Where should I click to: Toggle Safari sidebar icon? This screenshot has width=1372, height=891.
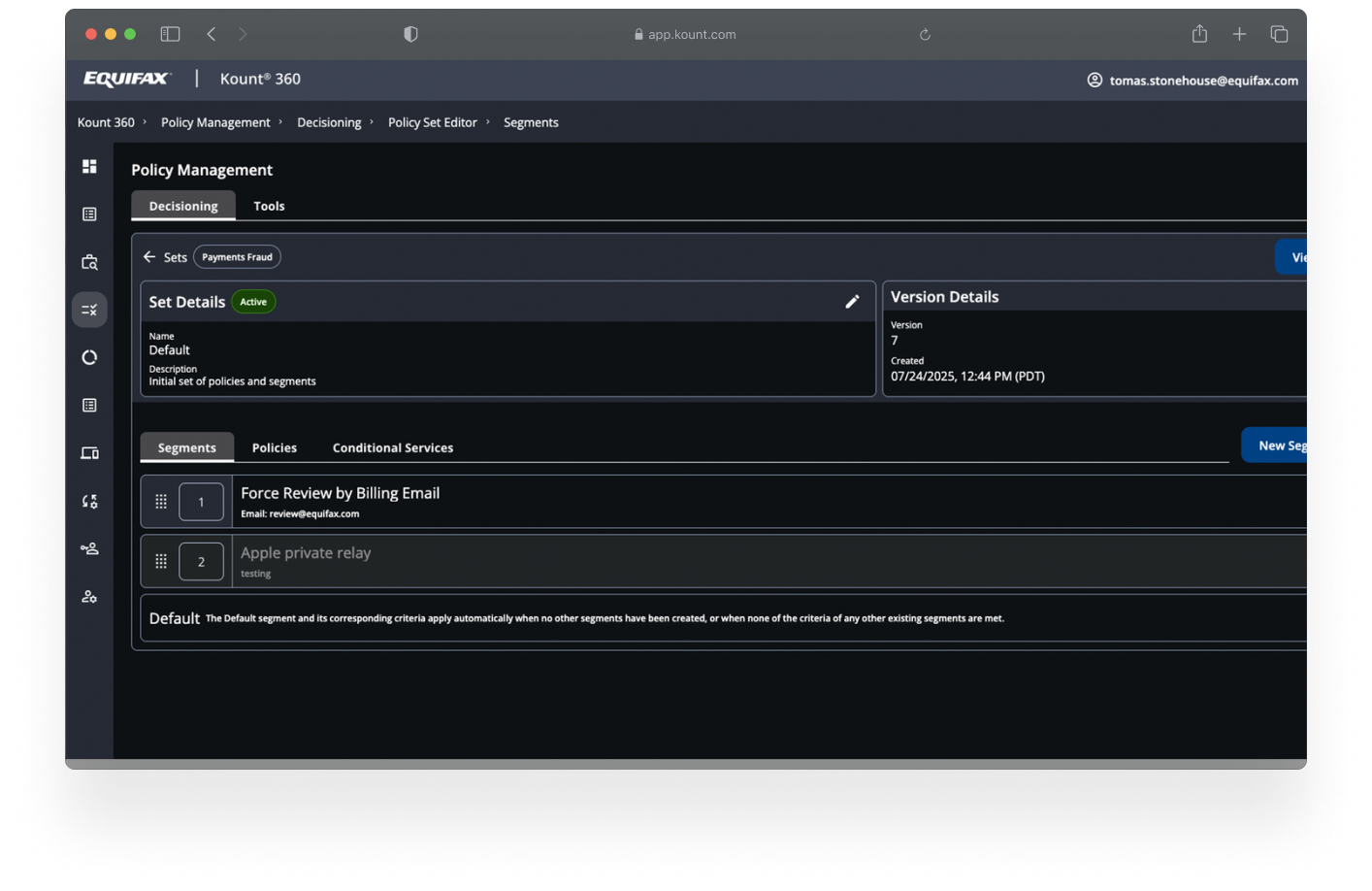(x=170, y=34)
